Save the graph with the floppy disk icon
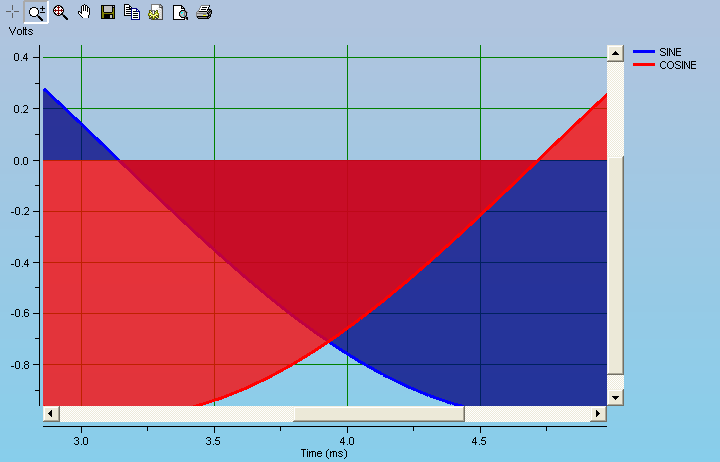 tap(108, 13)
